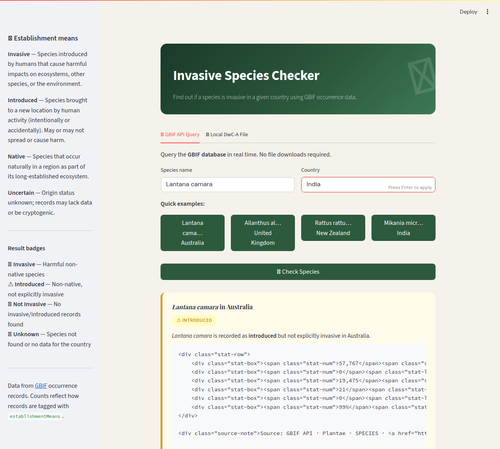Screen dimensions: 500x449
Task: Click the warning icon beside Introduced badge legend
Action: coord(10,284)
